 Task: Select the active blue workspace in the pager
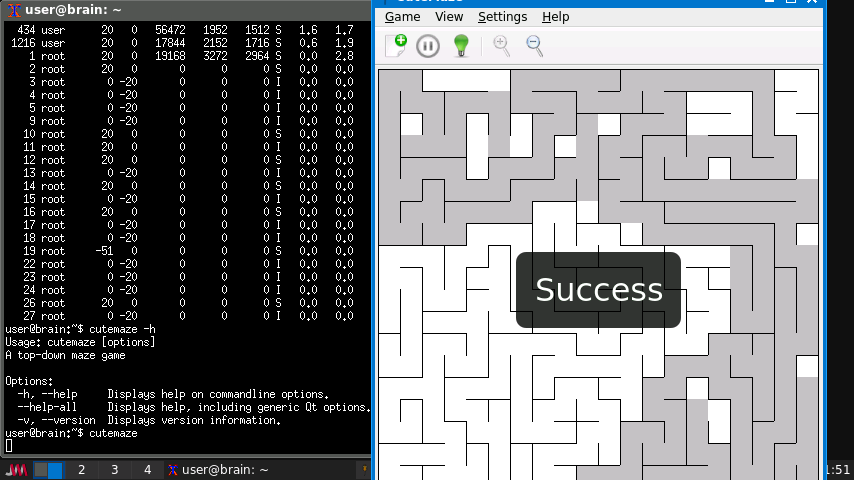pos(55,470)
